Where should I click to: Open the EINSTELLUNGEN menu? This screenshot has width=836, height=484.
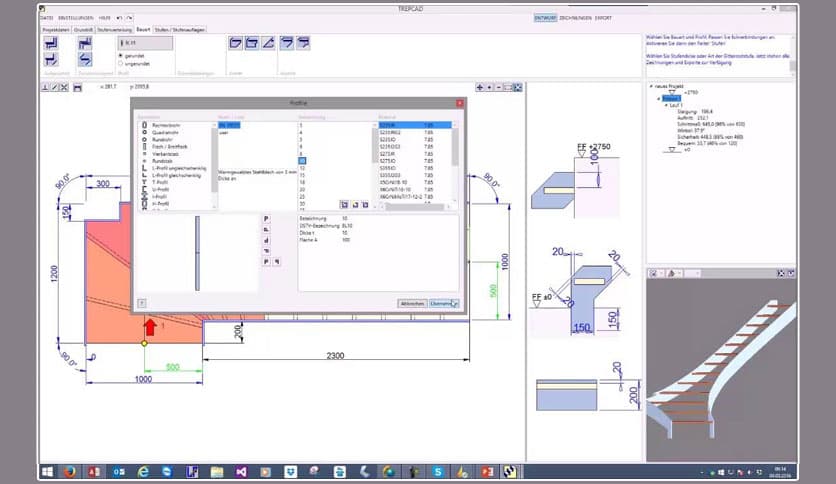(x=75, y=18)
